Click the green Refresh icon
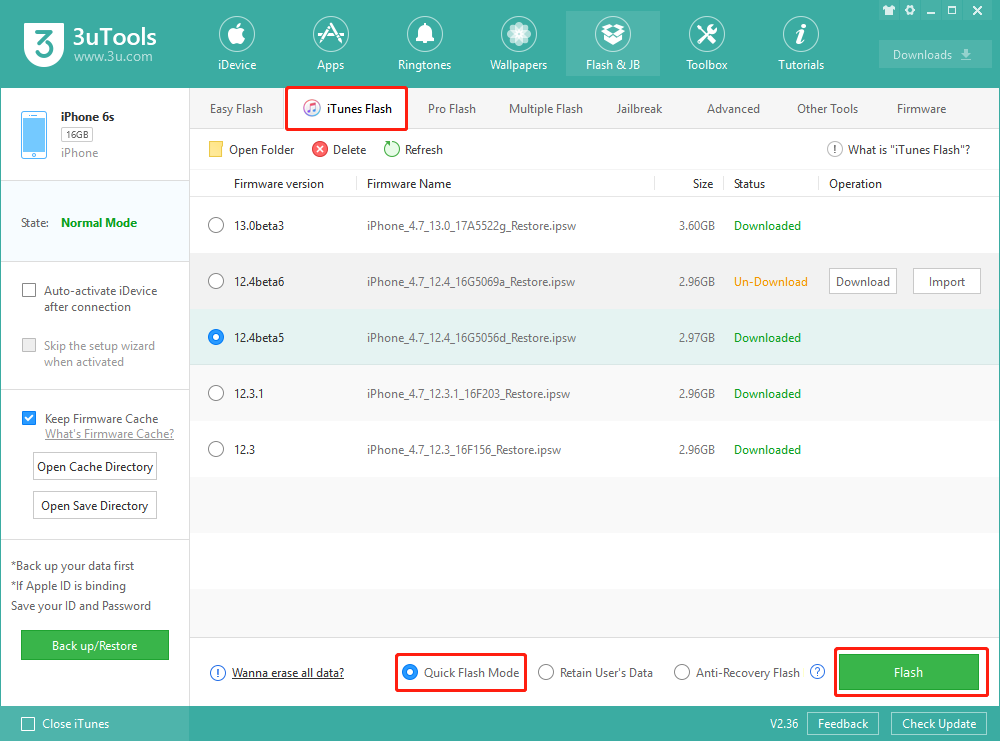 392,149
